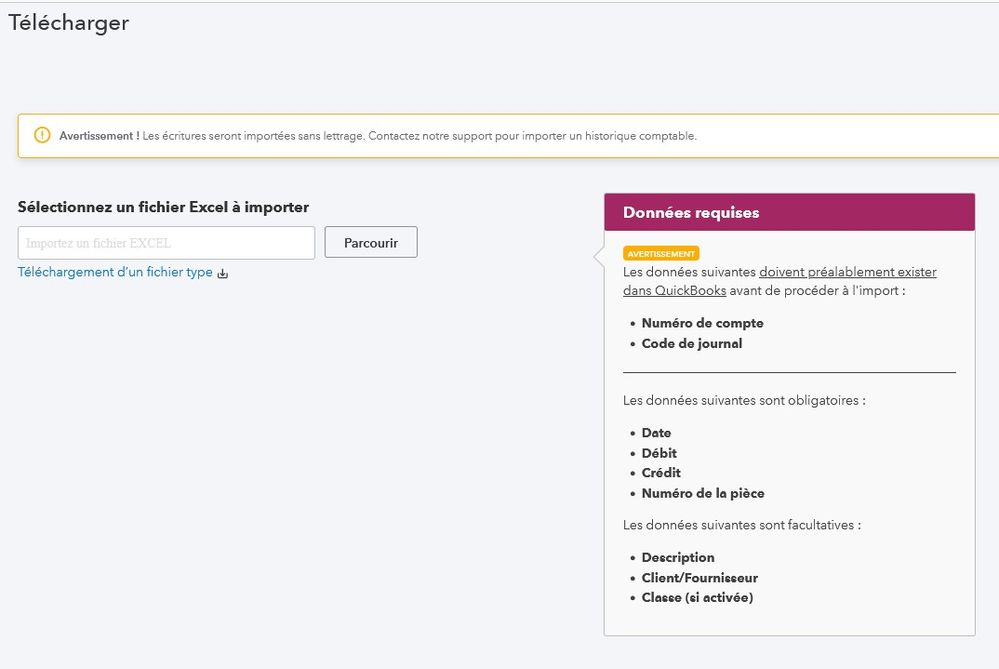Click the 'Description' optional field item

coord(678,557)
